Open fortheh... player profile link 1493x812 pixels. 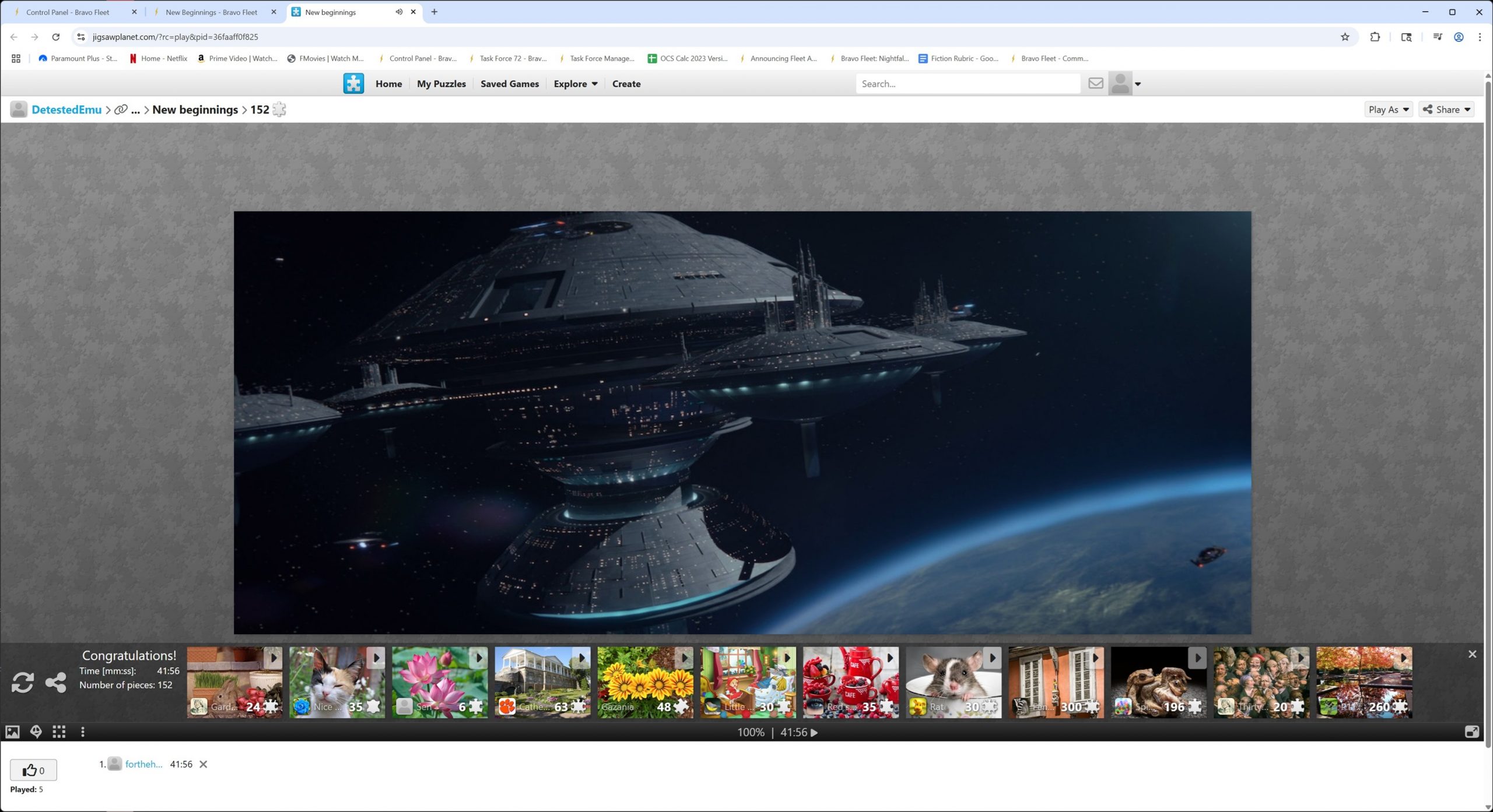(x=143, y=764)
